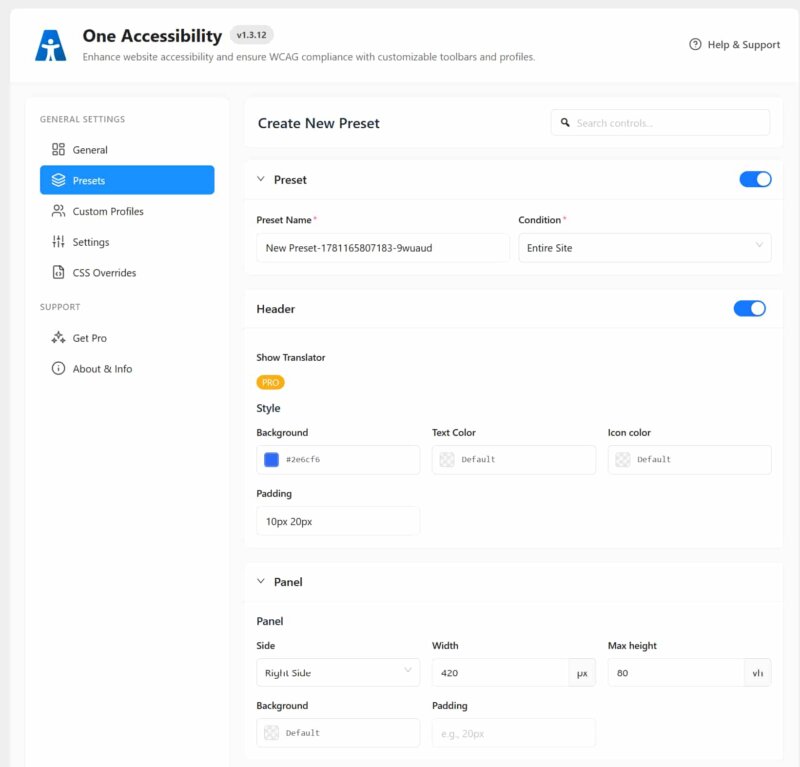Click the One Accessibility logo icon

[51, 45]
